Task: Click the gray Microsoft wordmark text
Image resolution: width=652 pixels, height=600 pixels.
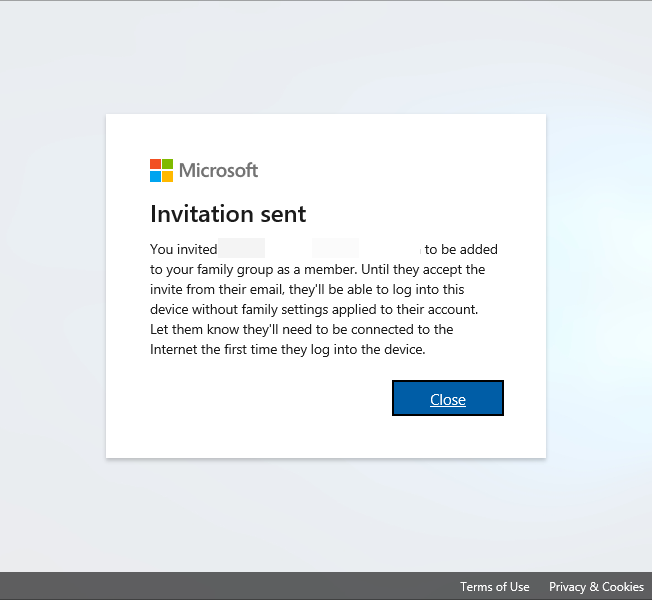Action: click(218, 170)
